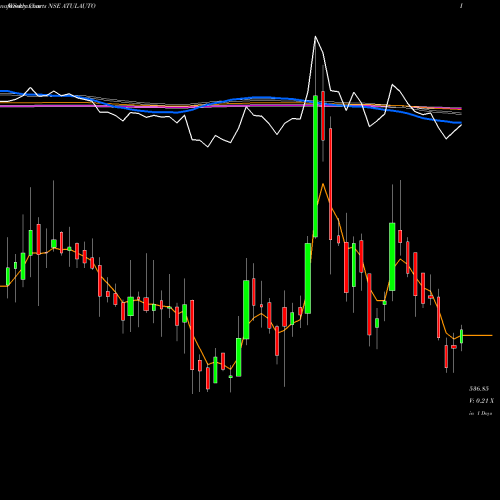Viewport: 500px width, 500px height.
Task: Click the price value 536.85
Action: [479, 388]
